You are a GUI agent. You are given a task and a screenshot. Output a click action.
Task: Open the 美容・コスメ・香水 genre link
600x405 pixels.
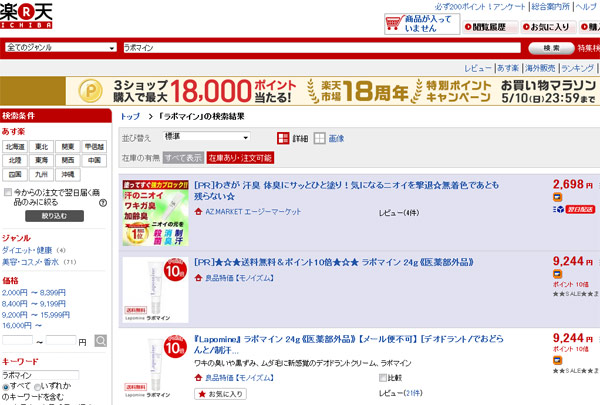(x=31, y=262)
